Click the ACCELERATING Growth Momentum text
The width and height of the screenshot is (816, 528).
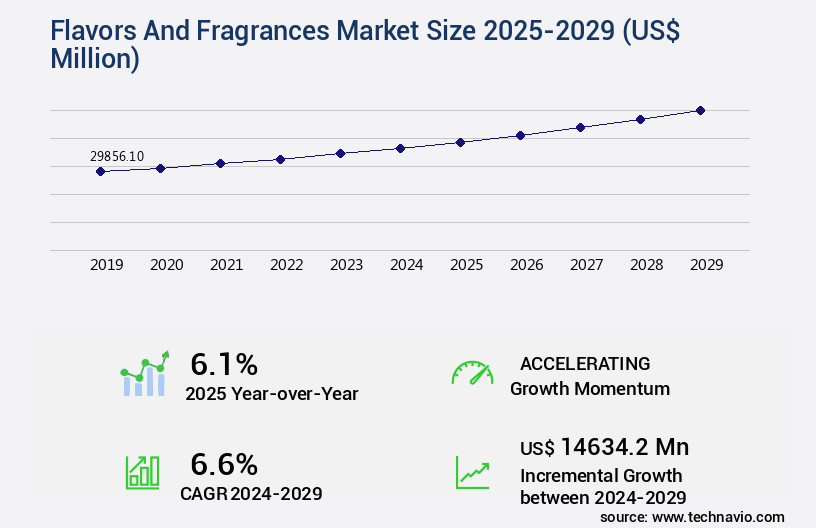click(589, 376)
